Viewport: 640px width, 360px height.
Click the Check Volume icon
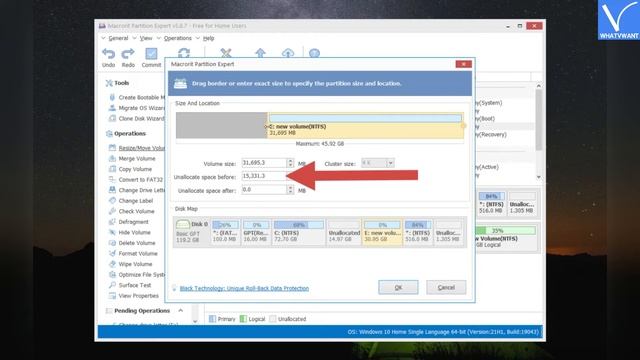pyautogui.click(x=112, y=211)
